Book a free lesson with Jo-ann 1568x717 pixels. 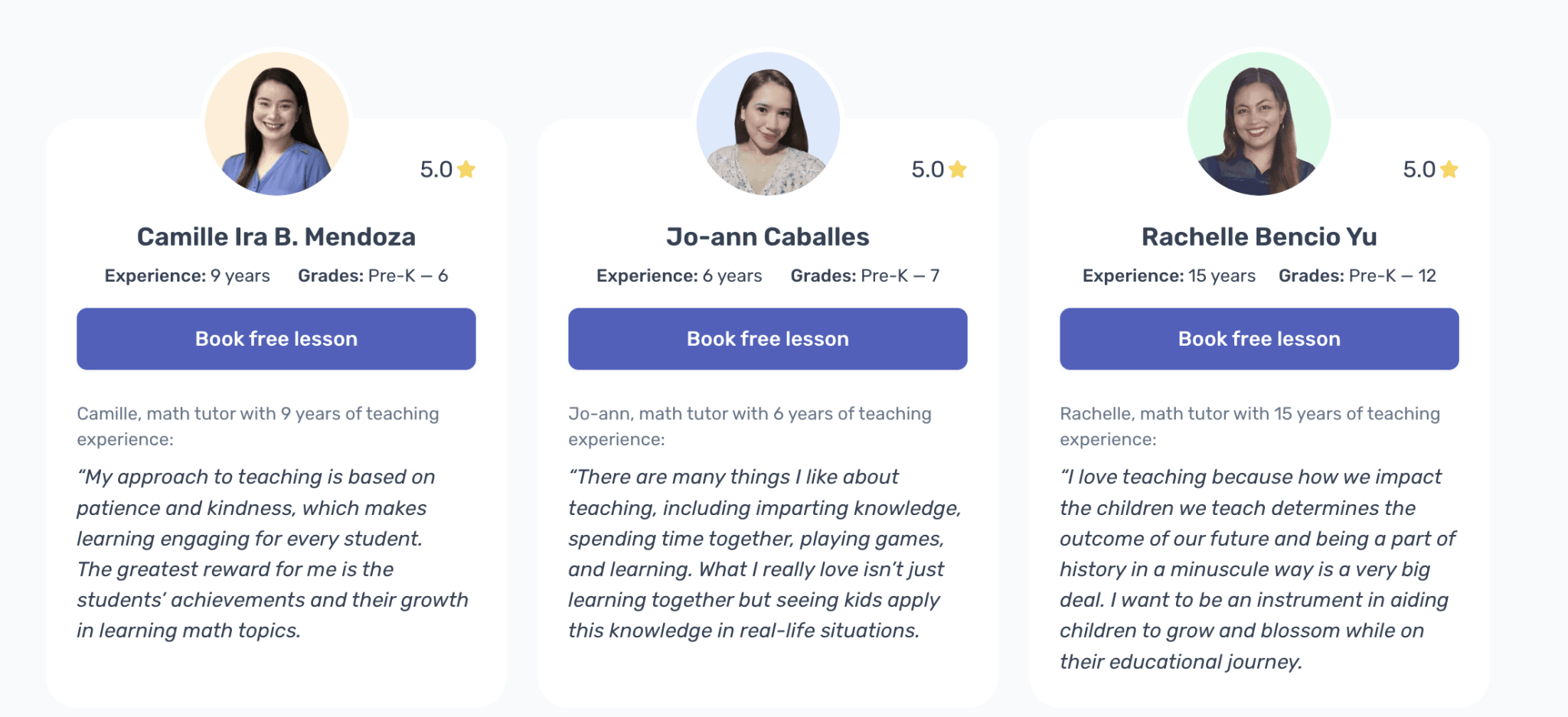coord(767,338)
